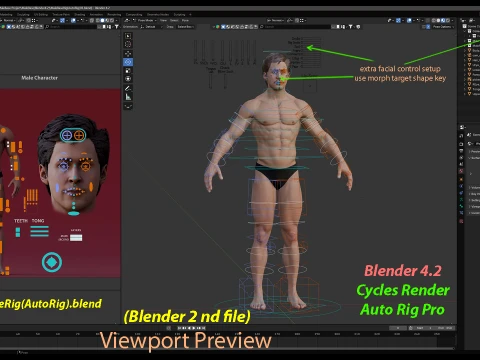Click the teal tongue bars under TONG
This screenshot has width=480, height=360.
point(39,231)
